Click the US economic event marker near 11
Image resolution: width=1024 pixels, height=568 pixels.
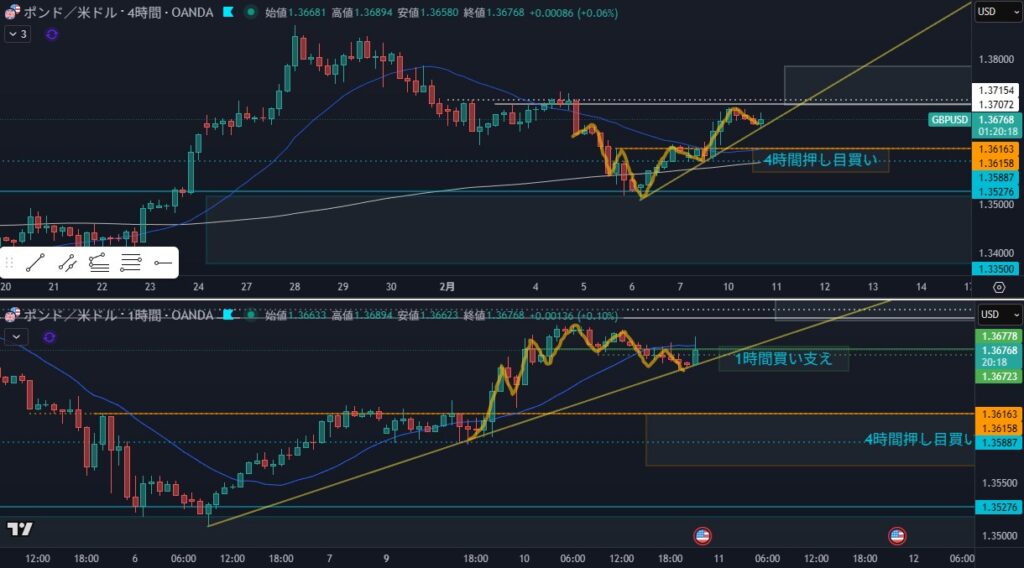coord(703,535)
